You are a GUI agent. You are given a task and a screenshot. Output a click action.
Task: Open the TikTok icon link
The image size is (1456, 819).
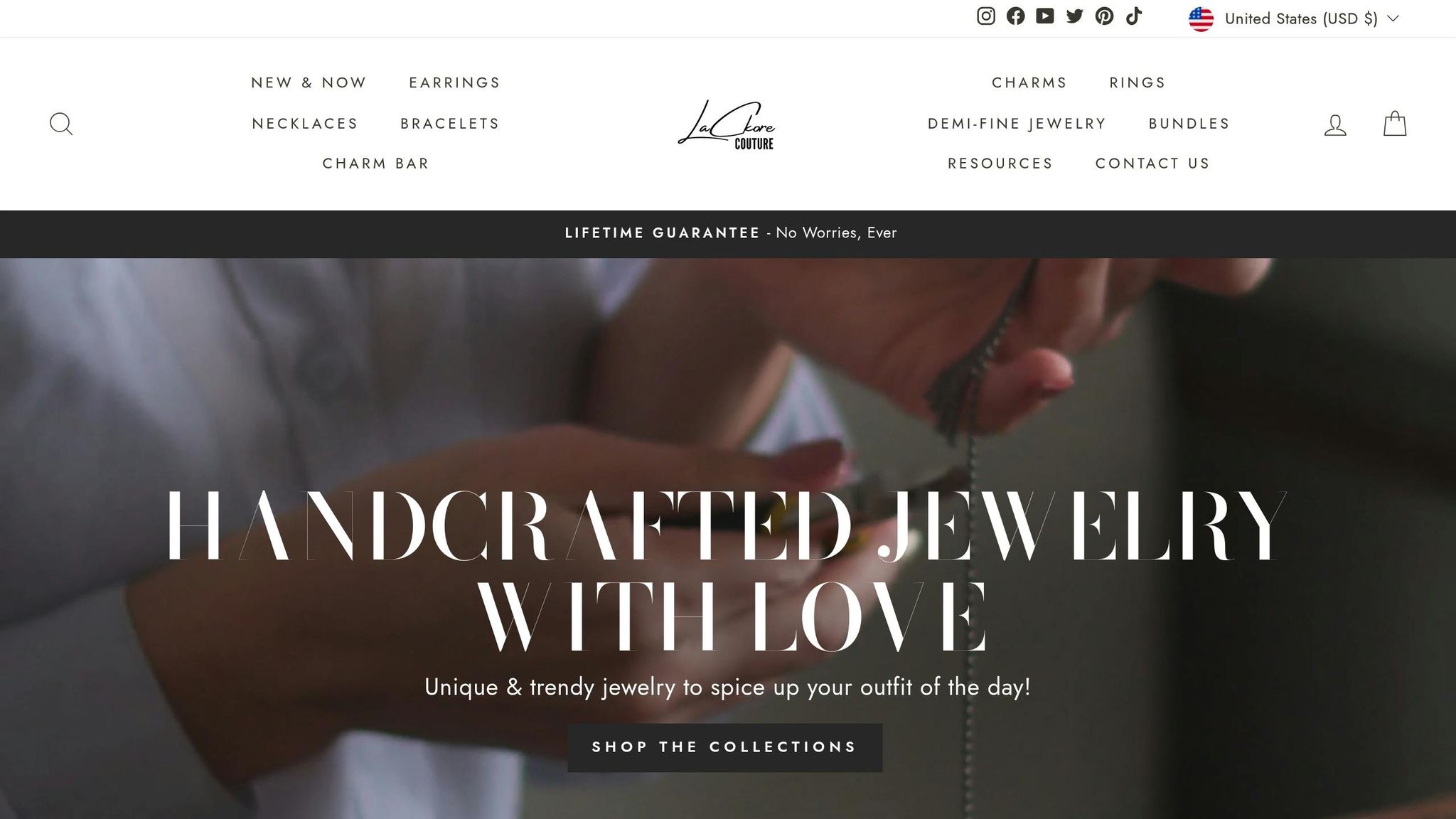pos(1134,16)
